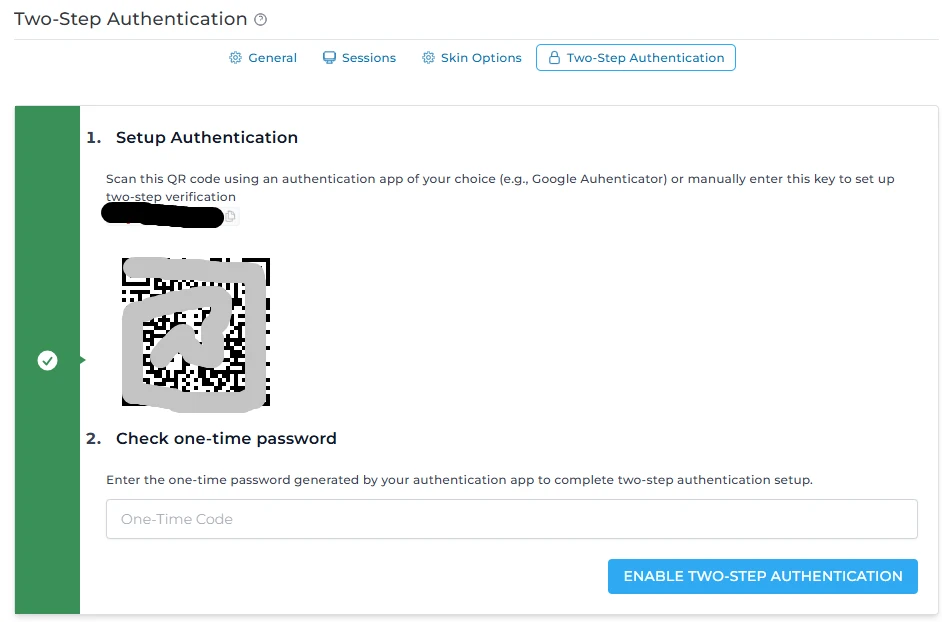The width and height of the screenshot is (942, 622).
Task: Open the General settings tab
Action: point(272,58)
